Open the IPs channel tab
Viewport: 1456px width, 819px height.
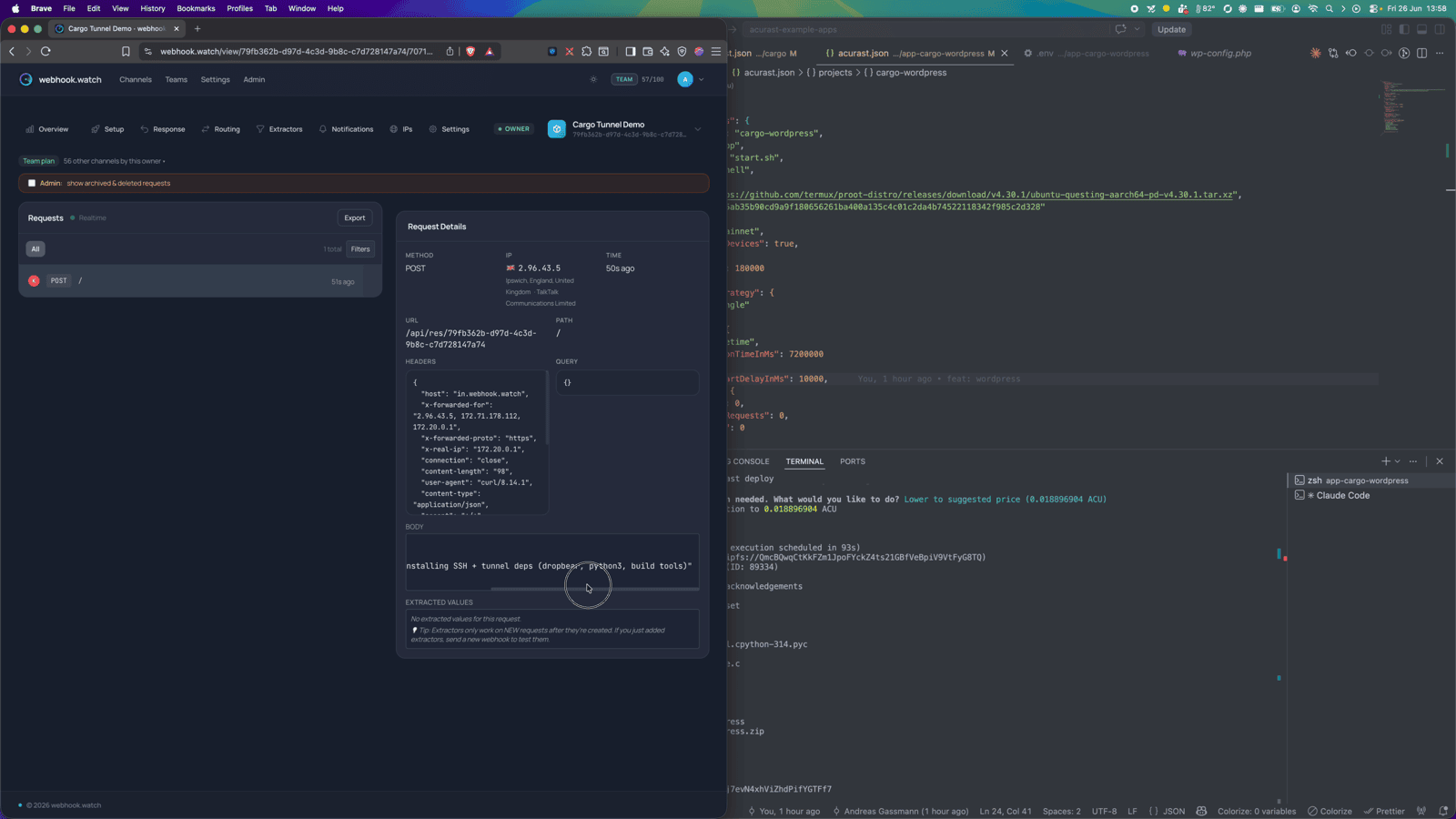click(x=401, y=129)
